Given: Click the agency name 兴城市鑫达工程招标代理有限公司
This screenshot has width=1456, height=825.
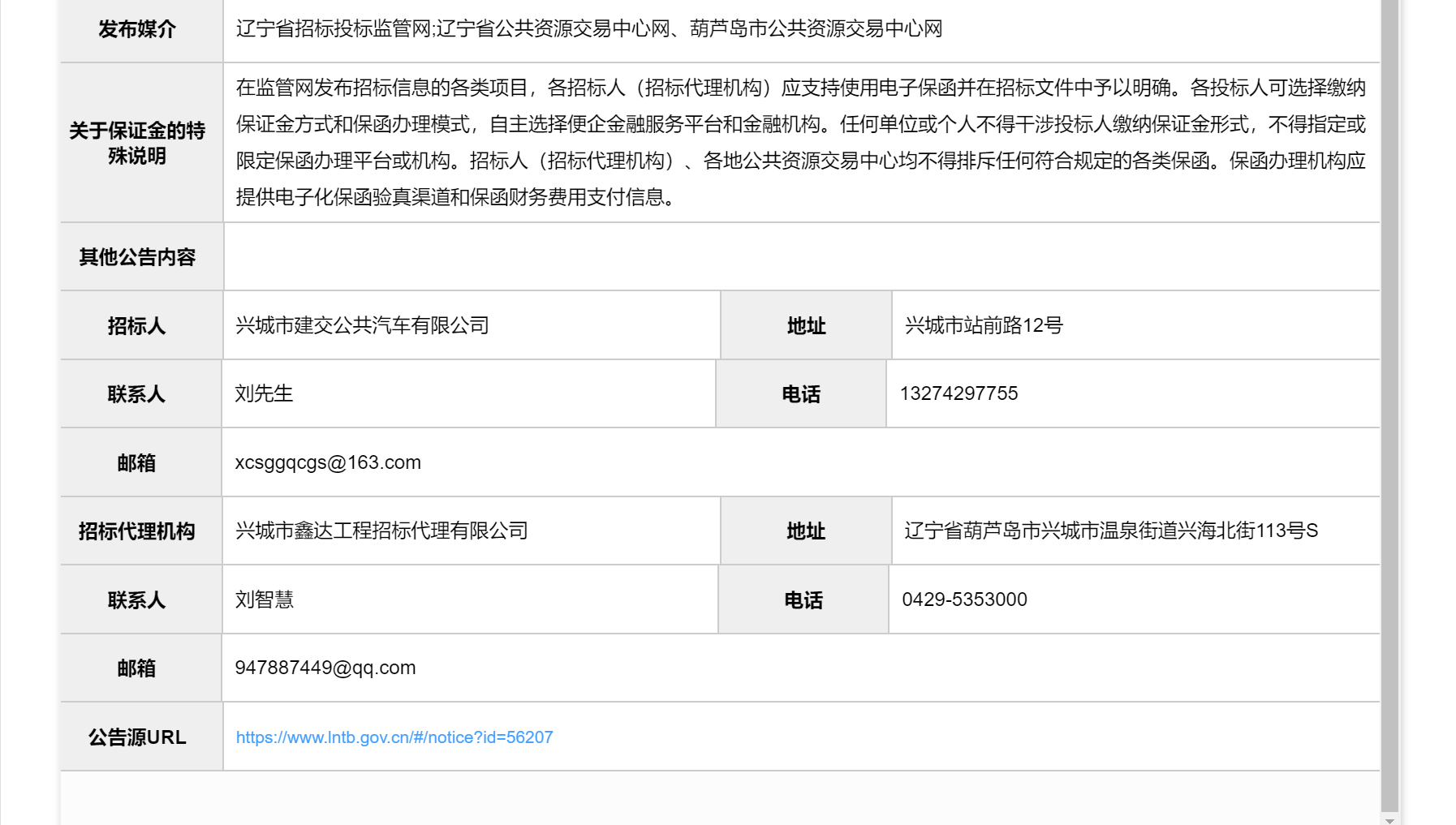Looking at the screenshot, I should (x=381, y=531).
